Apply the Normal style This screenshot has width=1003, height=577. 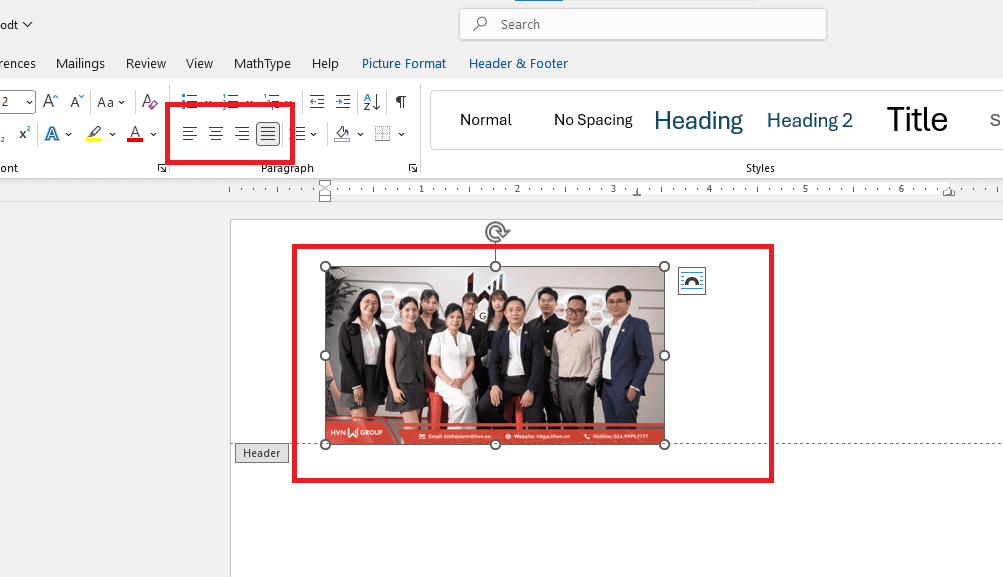coord(486,120)
